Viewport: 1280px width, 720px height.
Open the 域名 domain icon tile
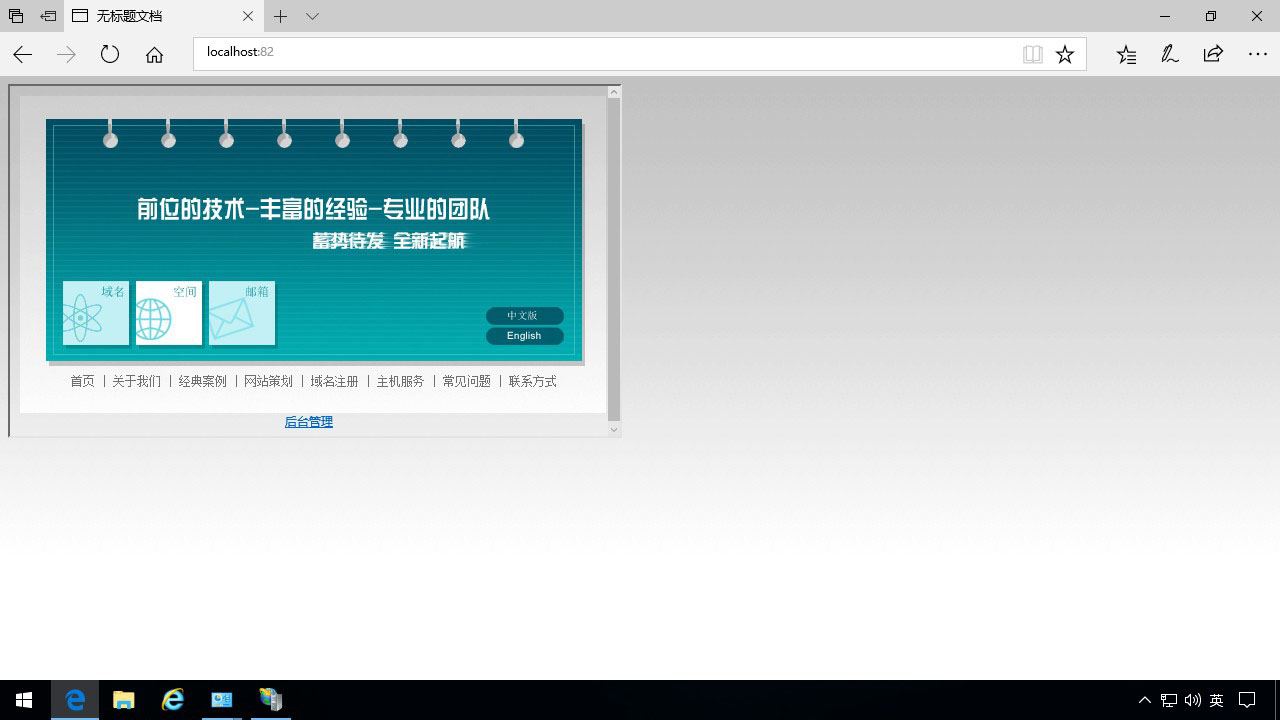click(x=96, y=313)
